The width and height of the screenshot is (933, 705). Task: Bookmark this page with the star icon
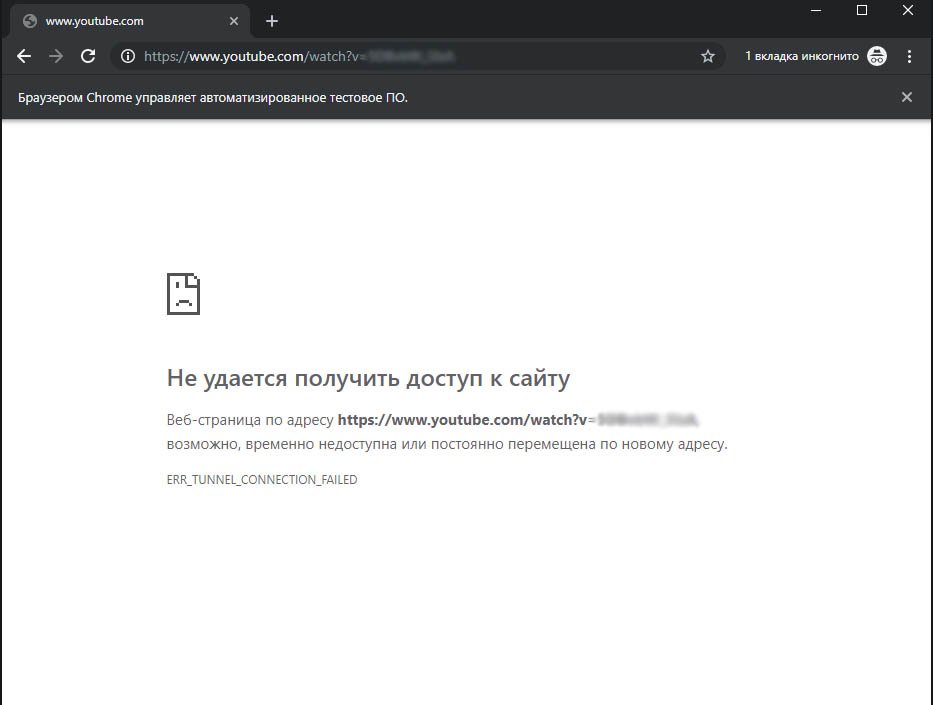click(x=708, y=57)
